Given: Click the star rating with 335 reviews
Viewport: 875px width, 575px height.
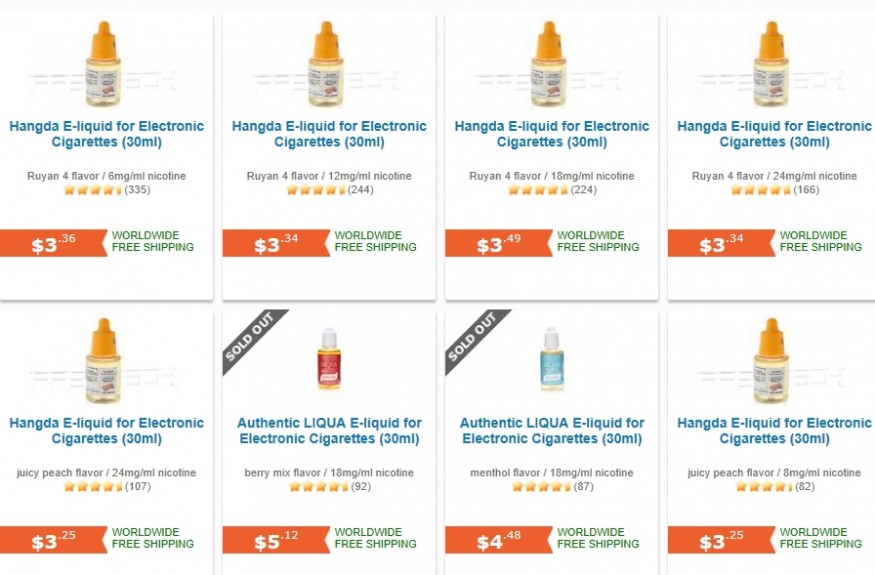Looking at the screenshot, I should (92, 190).
